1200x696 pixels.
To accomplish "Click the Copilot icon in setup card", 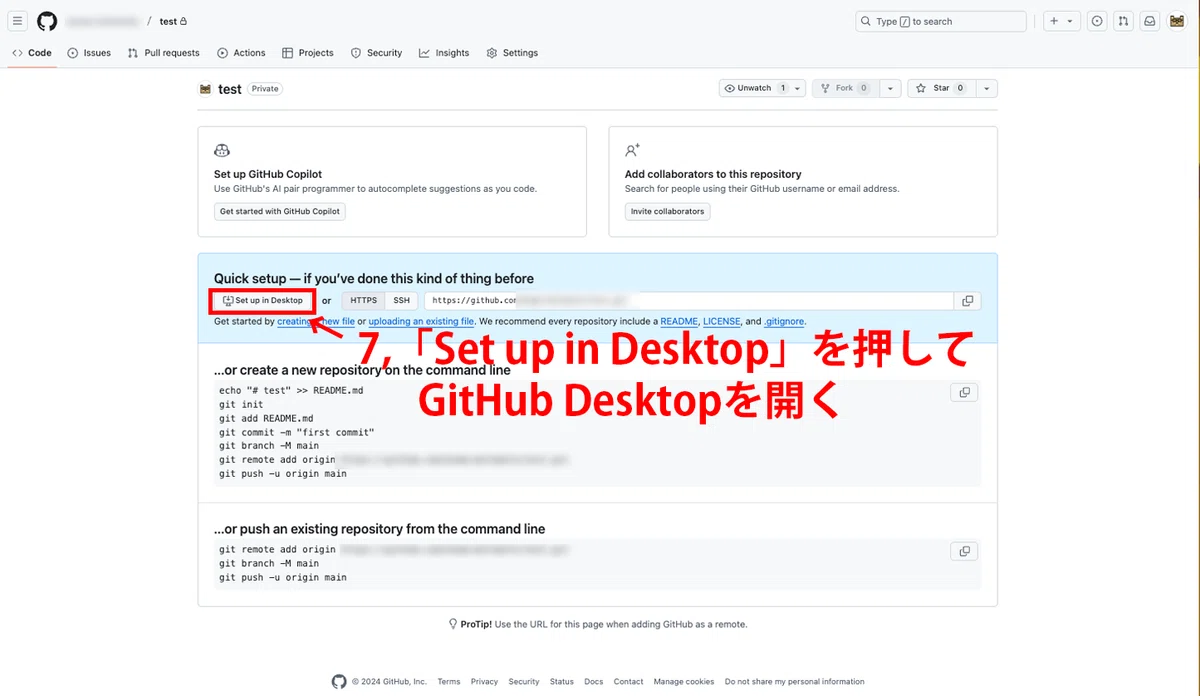I will (222, 150).
